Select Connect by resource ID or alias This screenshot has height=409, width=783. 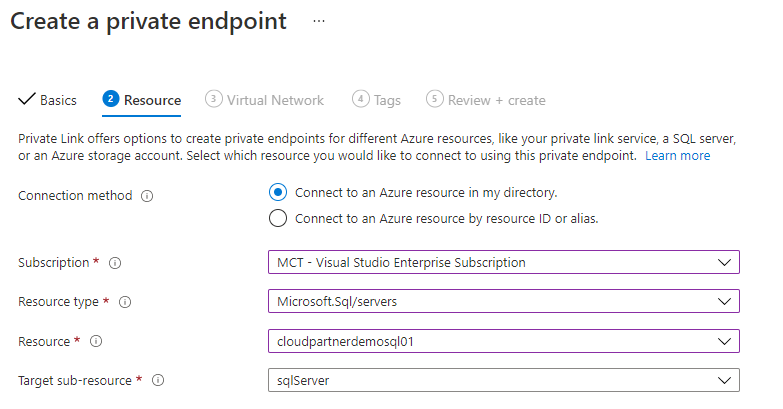click(278, 218)
